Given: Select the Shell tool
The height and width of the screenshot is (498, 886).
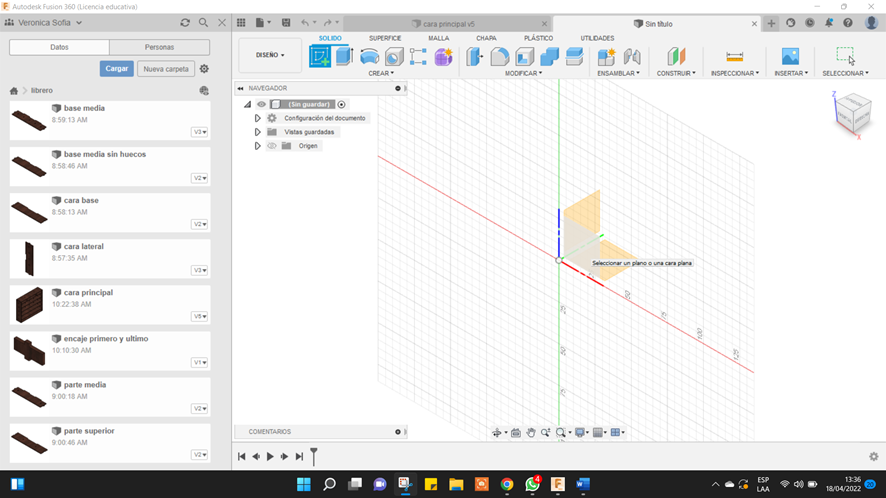Looking at the screenshot, I should [524, 57].
